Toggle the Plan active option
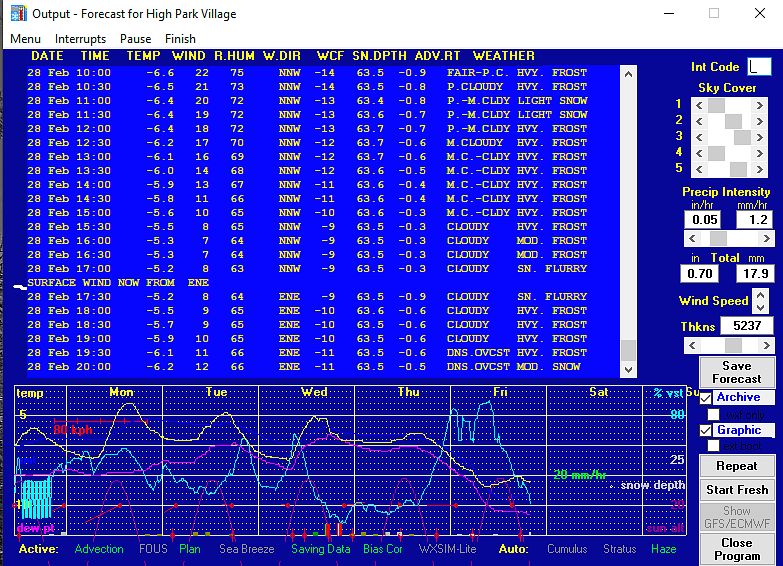 point(190,549)
